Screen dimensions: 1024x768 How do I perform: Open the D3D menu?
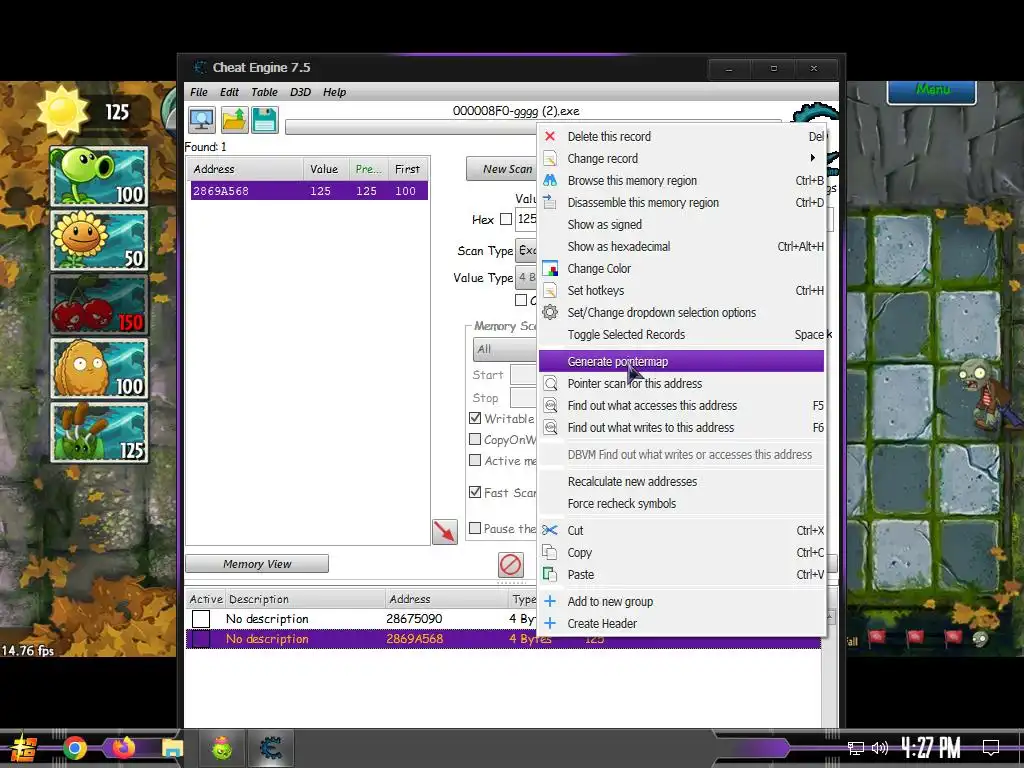[300, 92]
